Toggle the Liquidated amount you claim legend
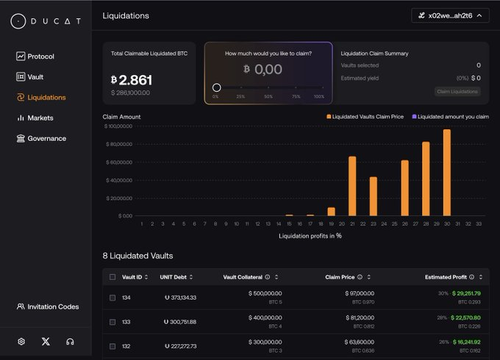Viewport: 500px width, 360px height. point(450,117)
